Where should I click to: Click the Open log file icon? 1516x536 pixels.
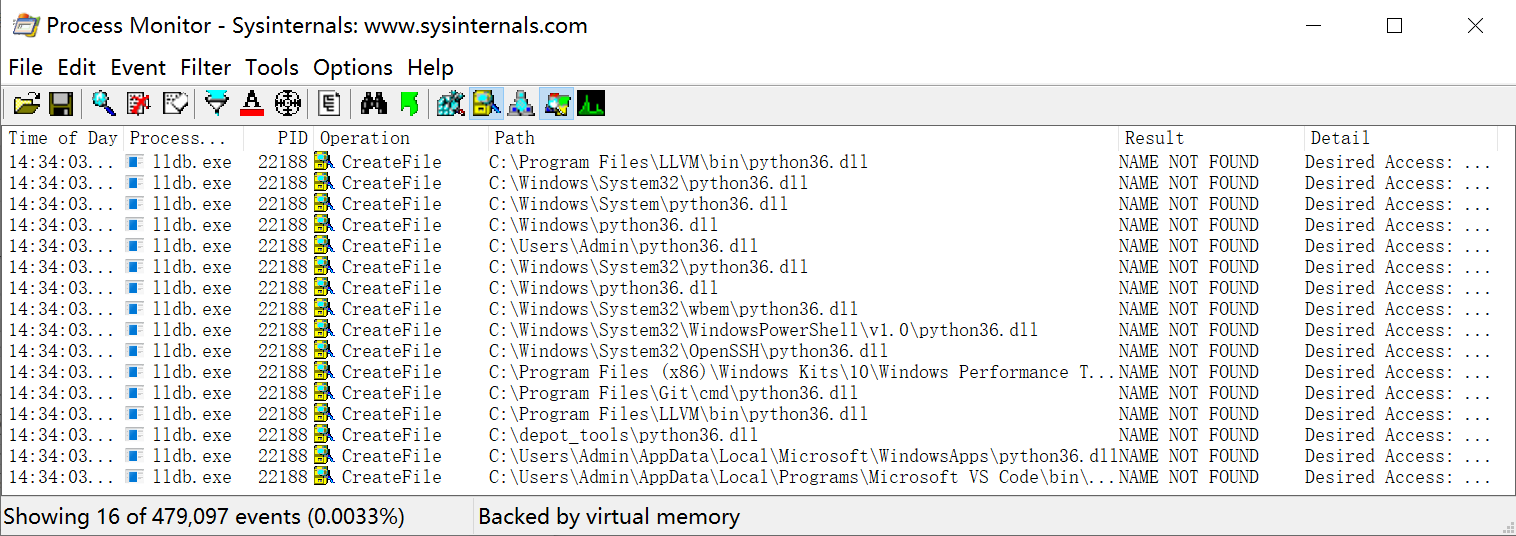27,103
